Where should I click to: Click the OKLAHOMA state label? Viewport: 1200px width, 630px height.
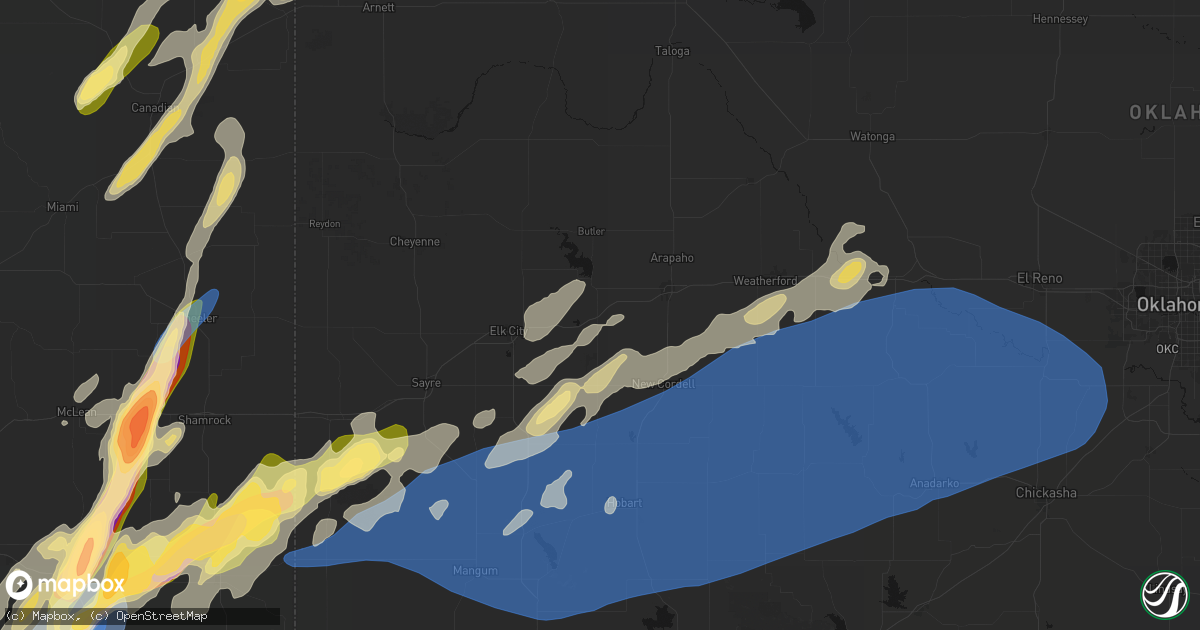tap(1164, 112)
